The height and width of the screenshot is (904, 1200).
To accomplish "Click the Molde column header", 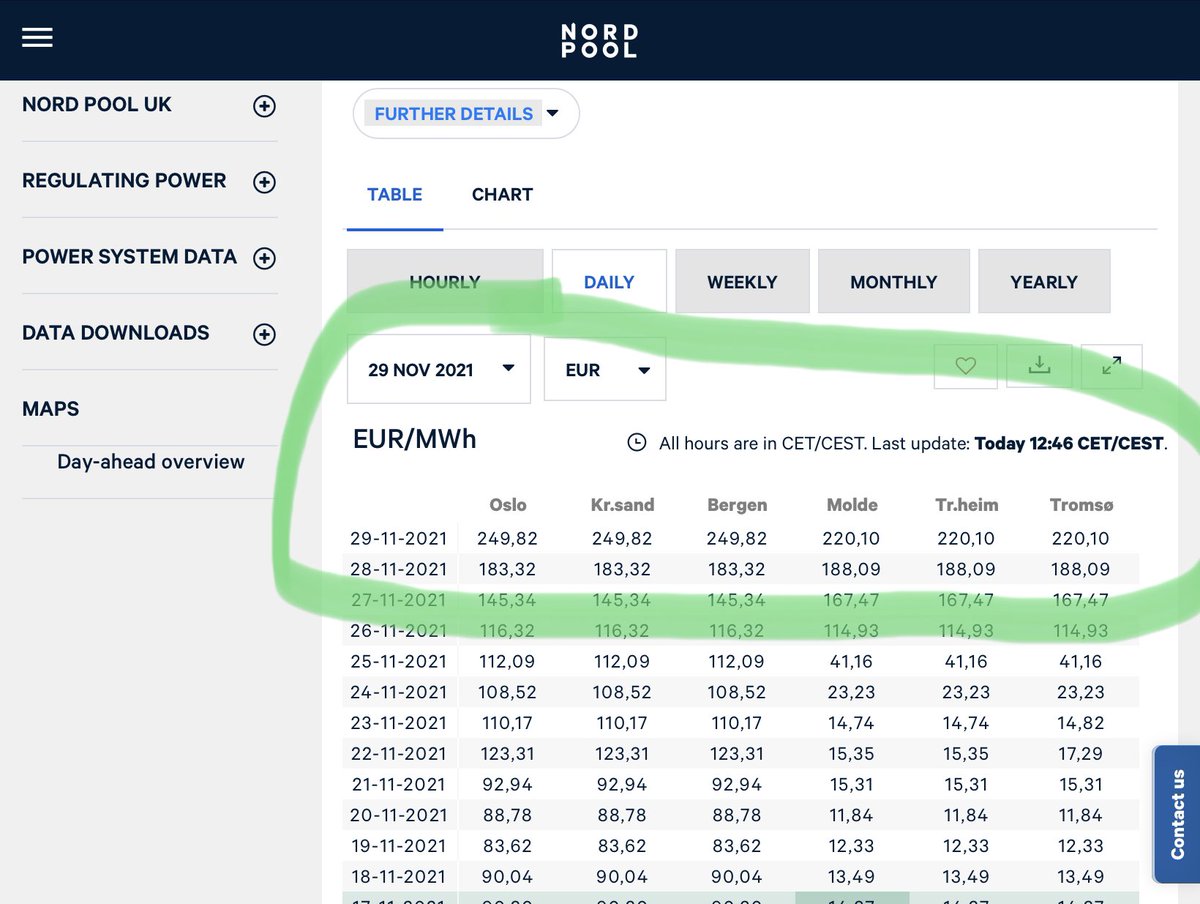I will coord(852,505).
